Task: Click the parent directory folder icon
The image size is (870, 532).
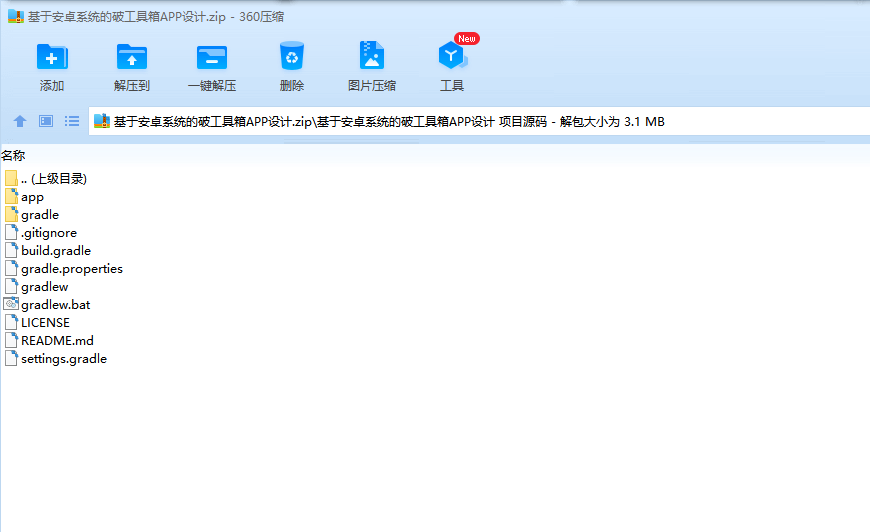Action: (x=12, y=178)
